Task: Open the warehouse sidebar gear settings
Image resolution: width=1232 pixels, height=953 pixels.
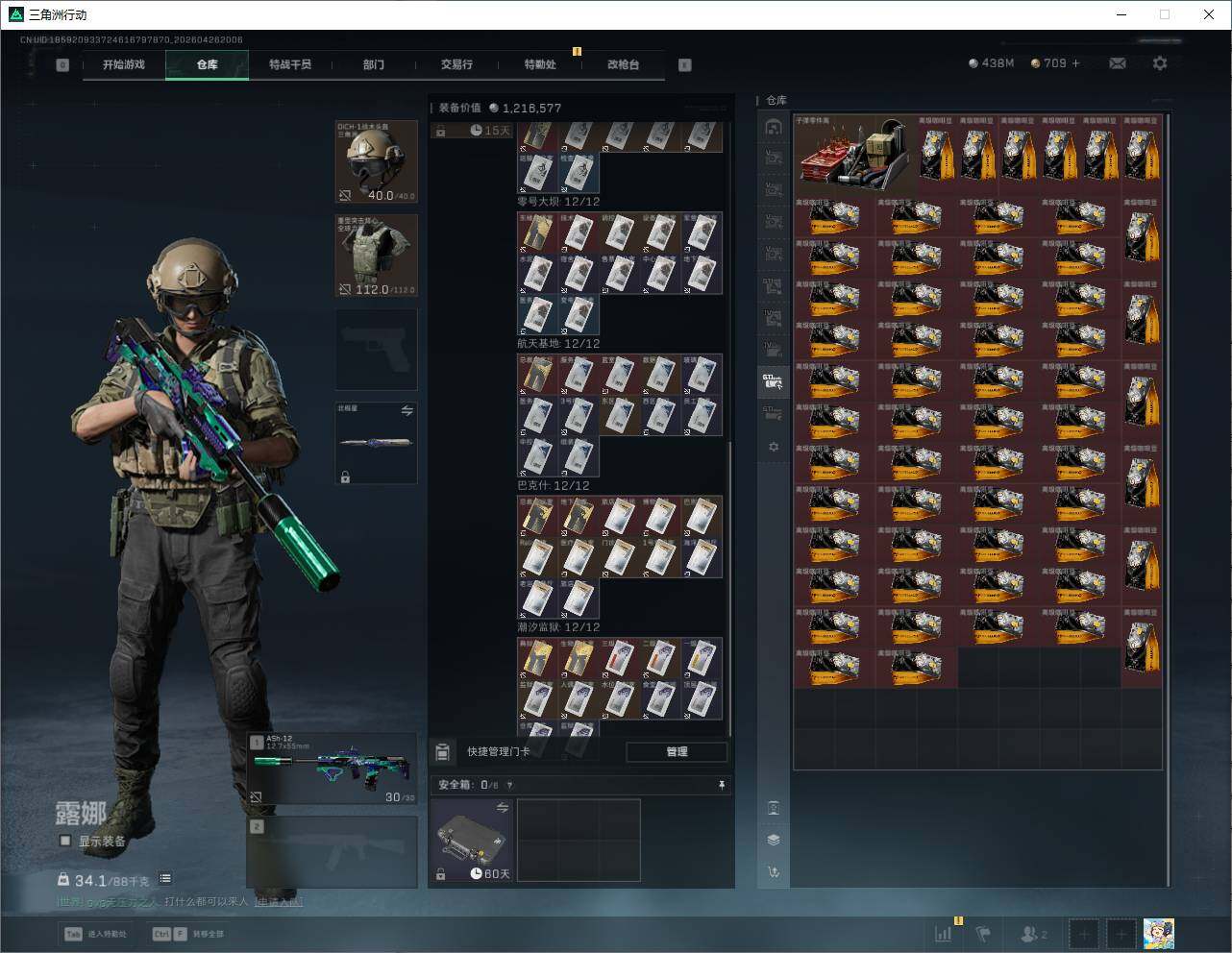Action: click(x=774, y=448)
